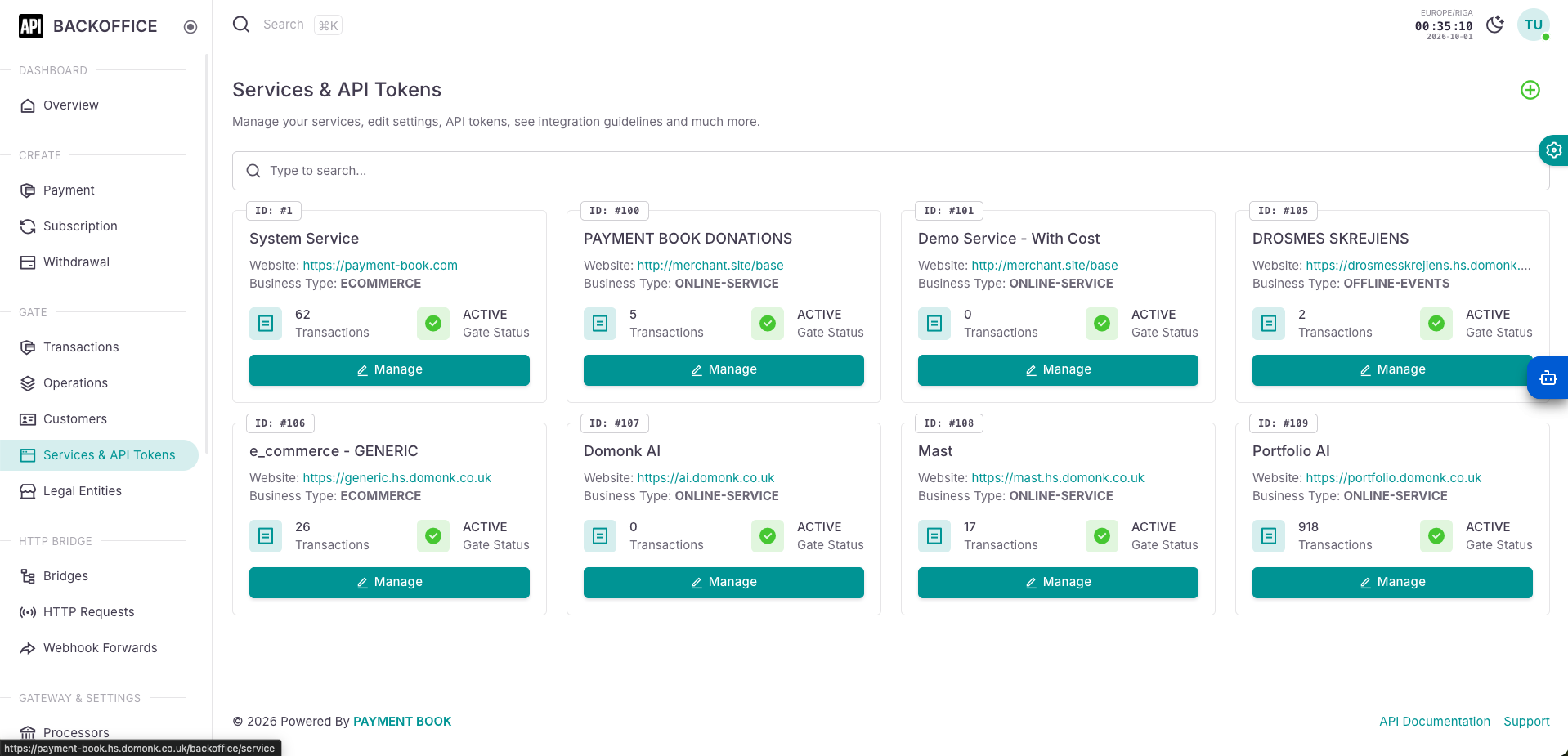The width and height of the screenshot is (1568, 756).
Task: Open the https://payment-book.com website link
Action: pos(380,266)
